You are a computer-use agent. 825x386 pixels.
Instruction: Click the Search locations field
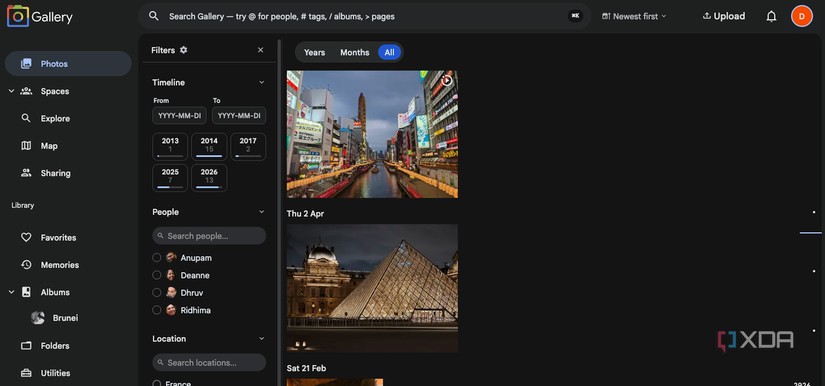(x=209, y=362)
